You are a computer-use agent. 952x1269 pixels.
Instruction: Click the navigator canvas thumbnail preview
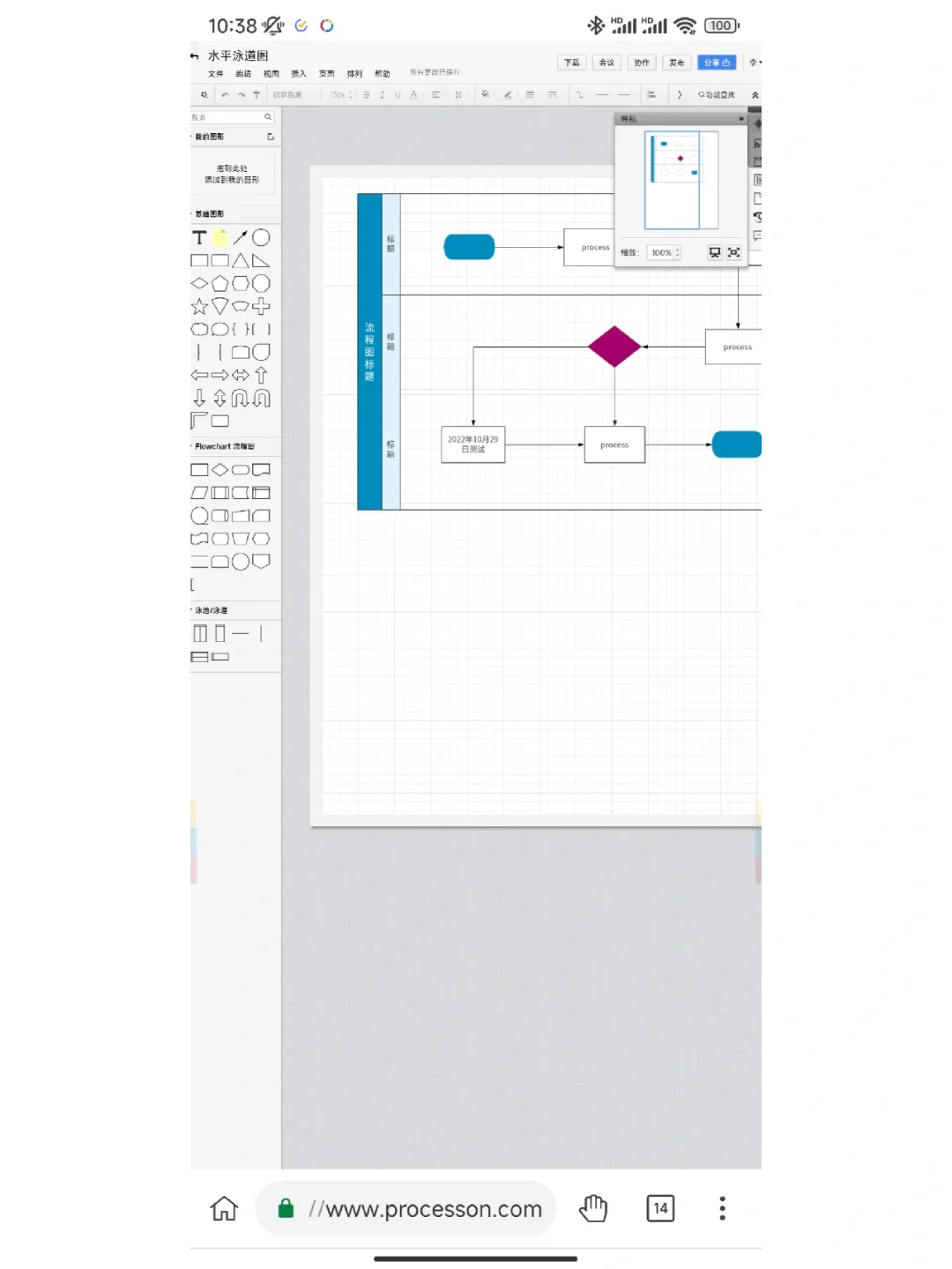pos(681,181)
